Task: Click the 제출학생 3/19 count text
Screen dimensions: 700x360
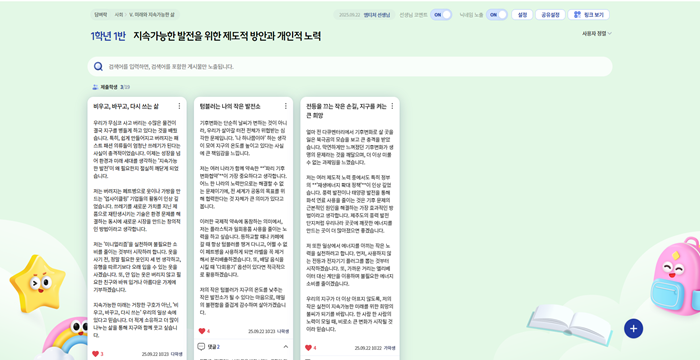Action: (115, 87)
